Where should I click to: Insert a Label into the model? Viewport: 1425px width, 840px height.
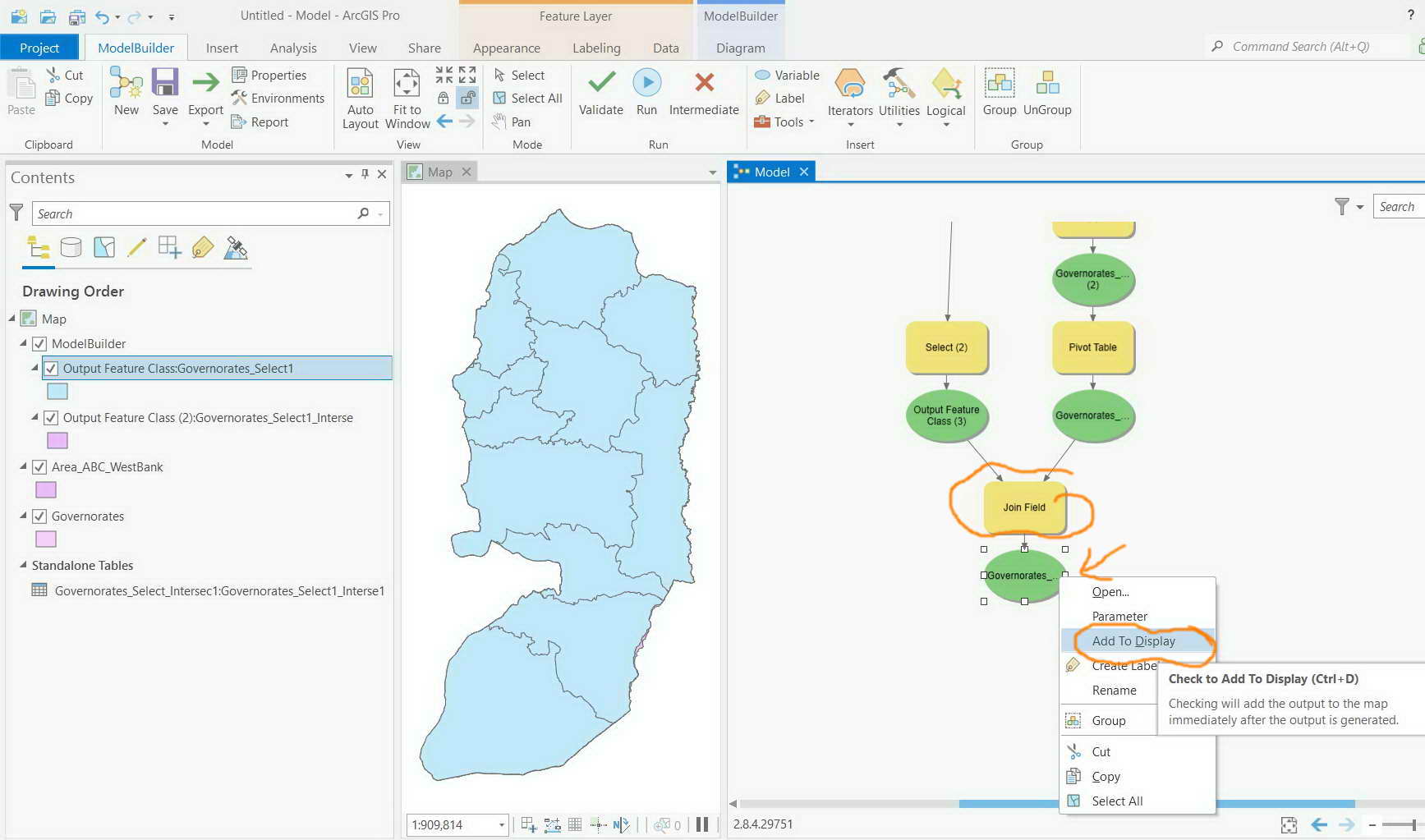tap(779, 98)
